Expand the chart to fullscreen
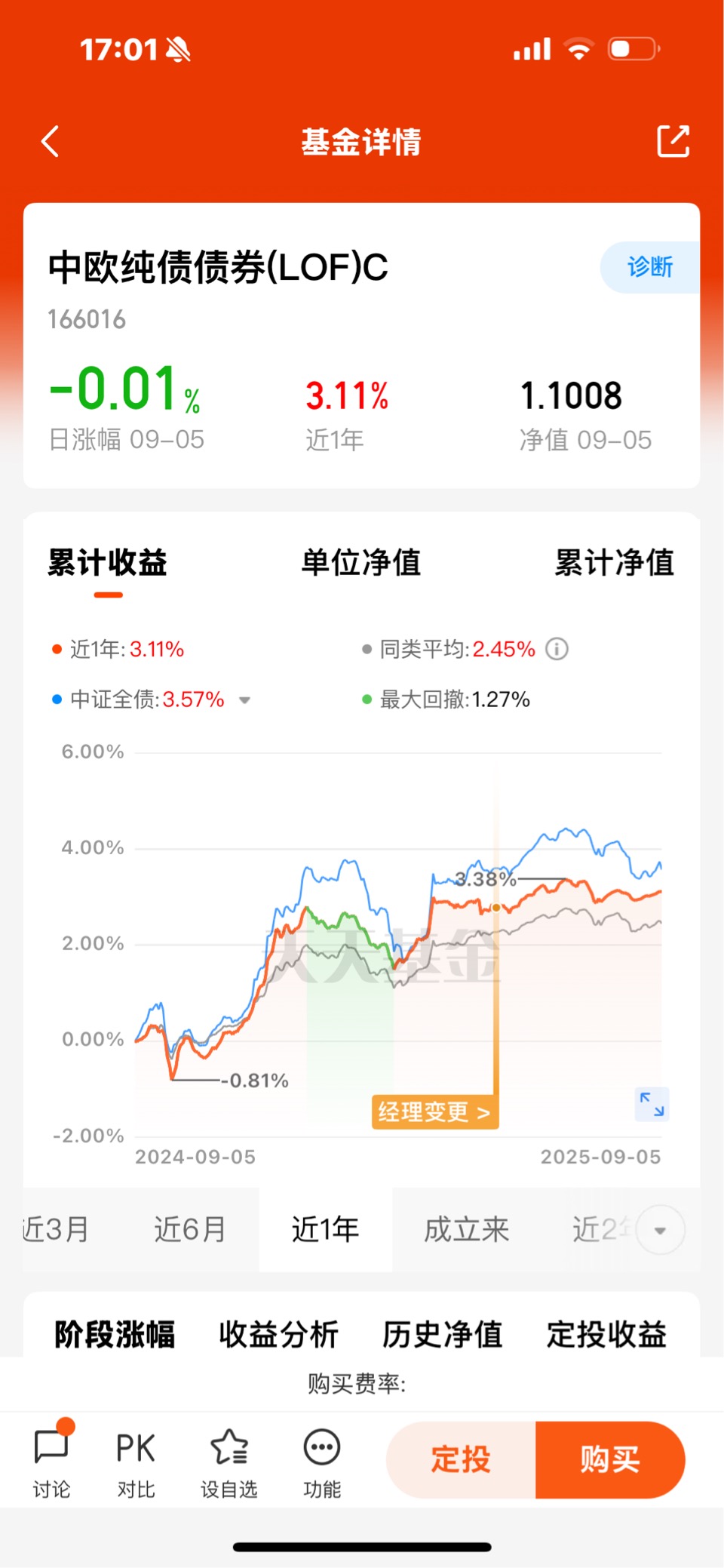 click(652, 1104)
